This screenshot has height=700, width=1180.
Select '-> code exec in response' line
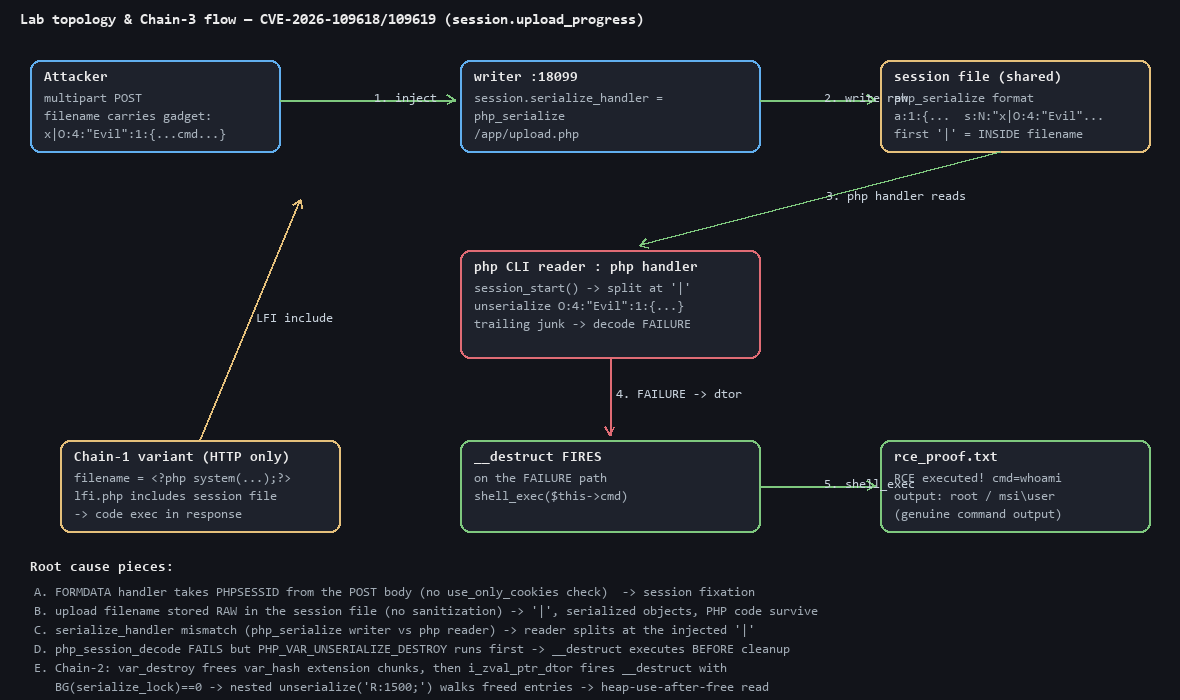[x=157, y=514]
